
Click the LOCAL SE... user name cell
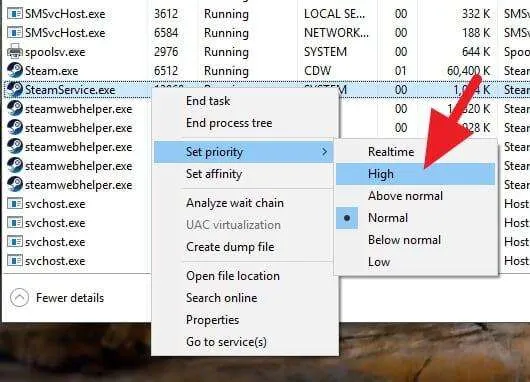tap(334, 14)
